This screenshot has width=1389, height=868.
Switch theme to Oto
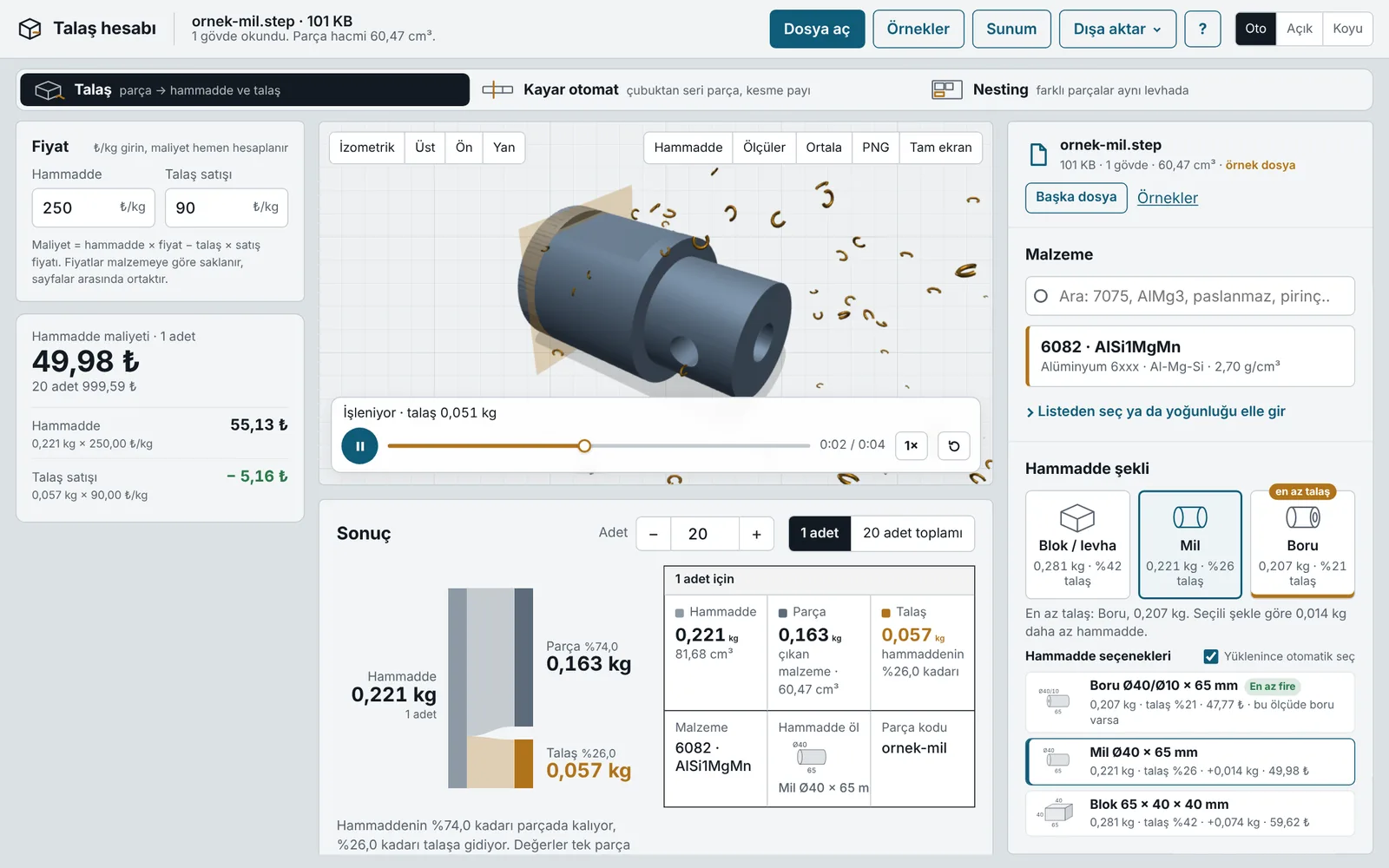click(1256, 29)
